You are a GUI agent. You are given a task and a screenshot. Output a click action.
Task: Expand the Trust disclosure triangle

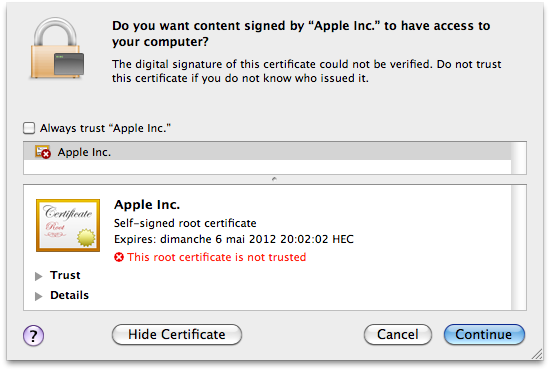39,276
